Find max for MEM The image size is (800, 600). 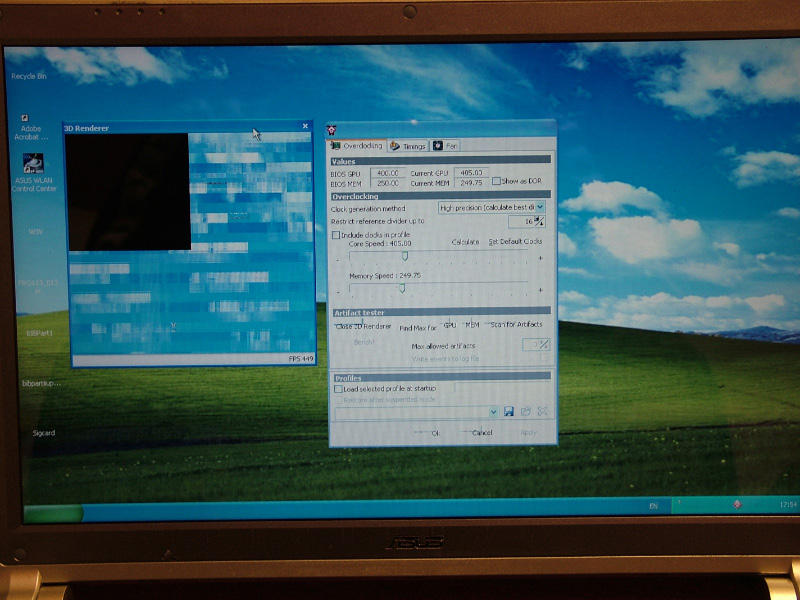[x=472, y=324]
